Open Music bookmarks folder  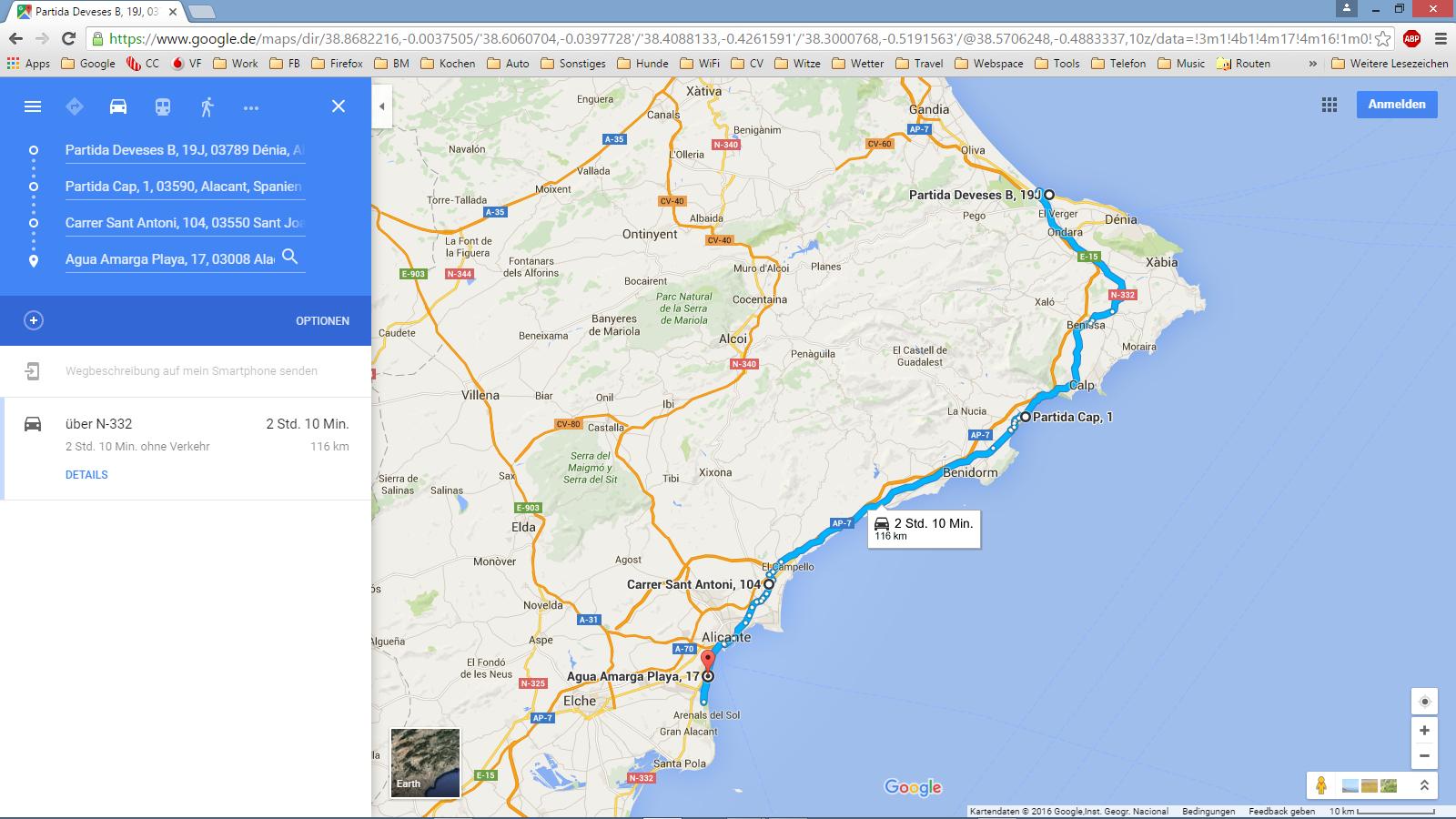[1180, 64]
